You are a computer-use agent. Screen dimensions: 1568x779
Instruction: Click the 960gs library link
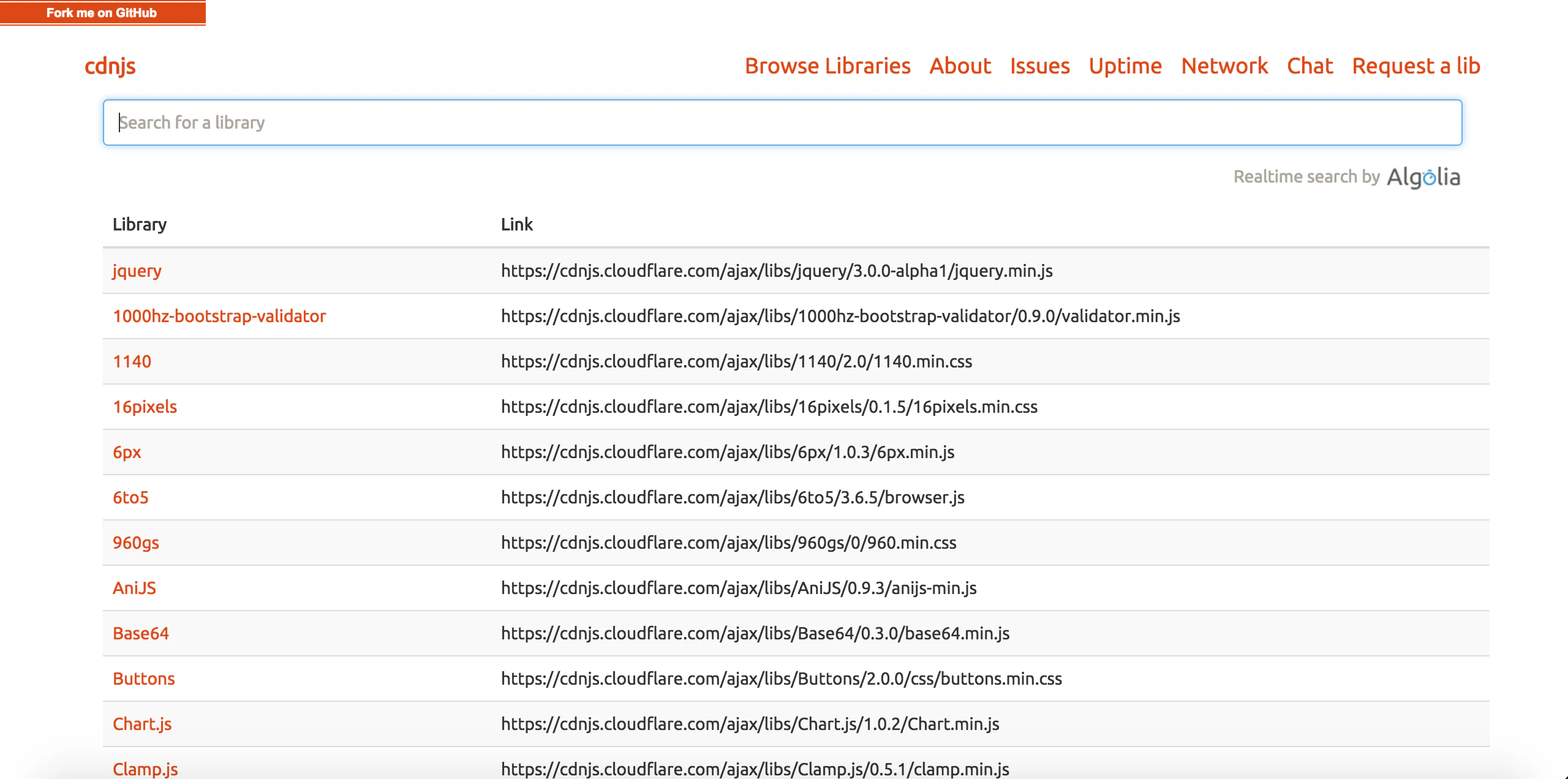[136, 543]
